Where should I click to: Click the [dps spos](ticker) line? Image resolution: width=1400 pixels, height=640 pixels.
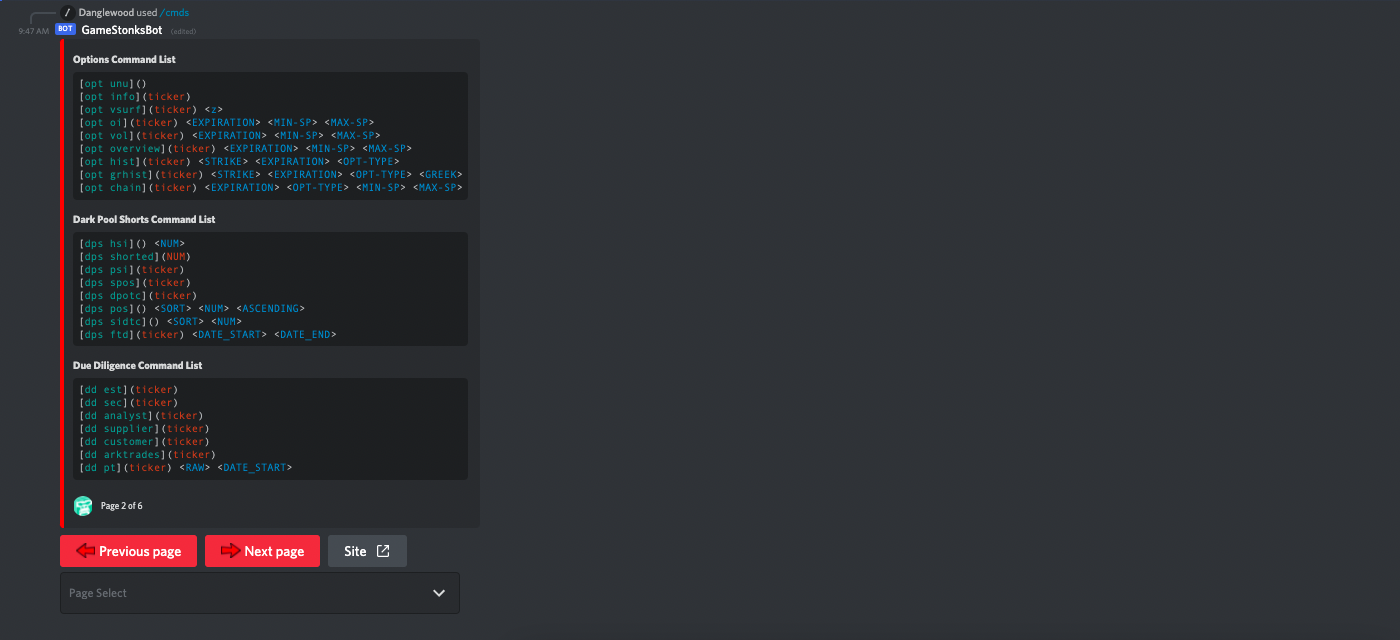[x=135, y=283]
